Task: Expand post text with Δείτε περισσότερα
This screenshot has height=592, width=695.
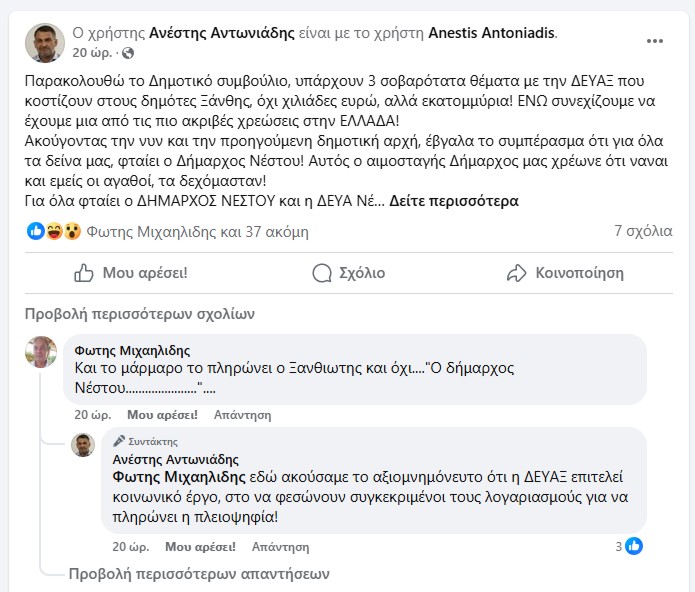Action: [453, 201]
